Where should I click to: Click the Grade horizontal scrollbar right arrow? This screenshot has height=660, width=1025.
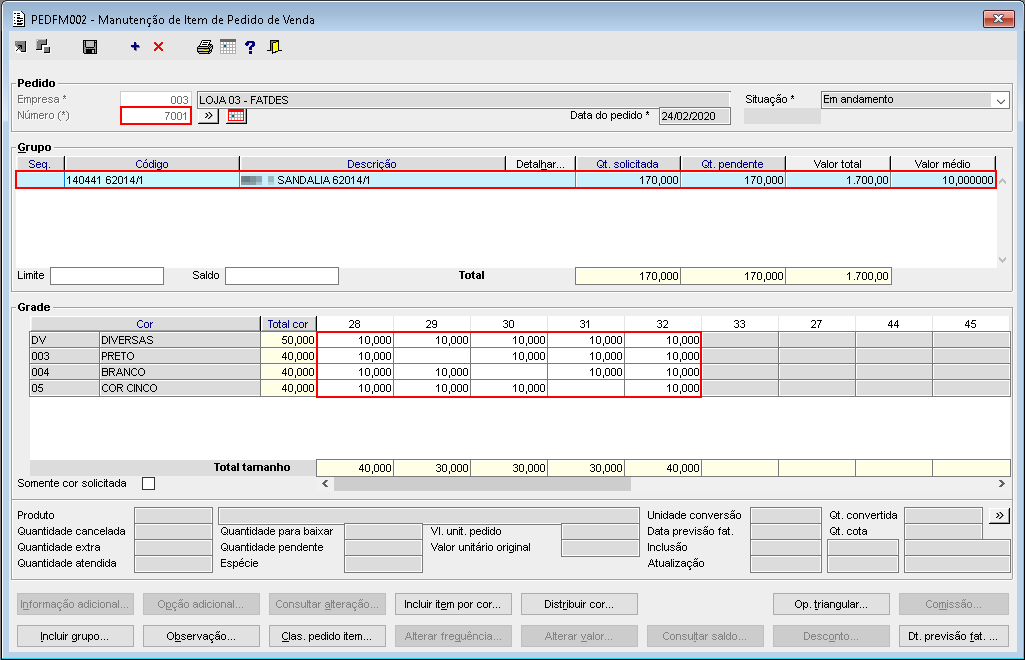(x=1001, y=484)
